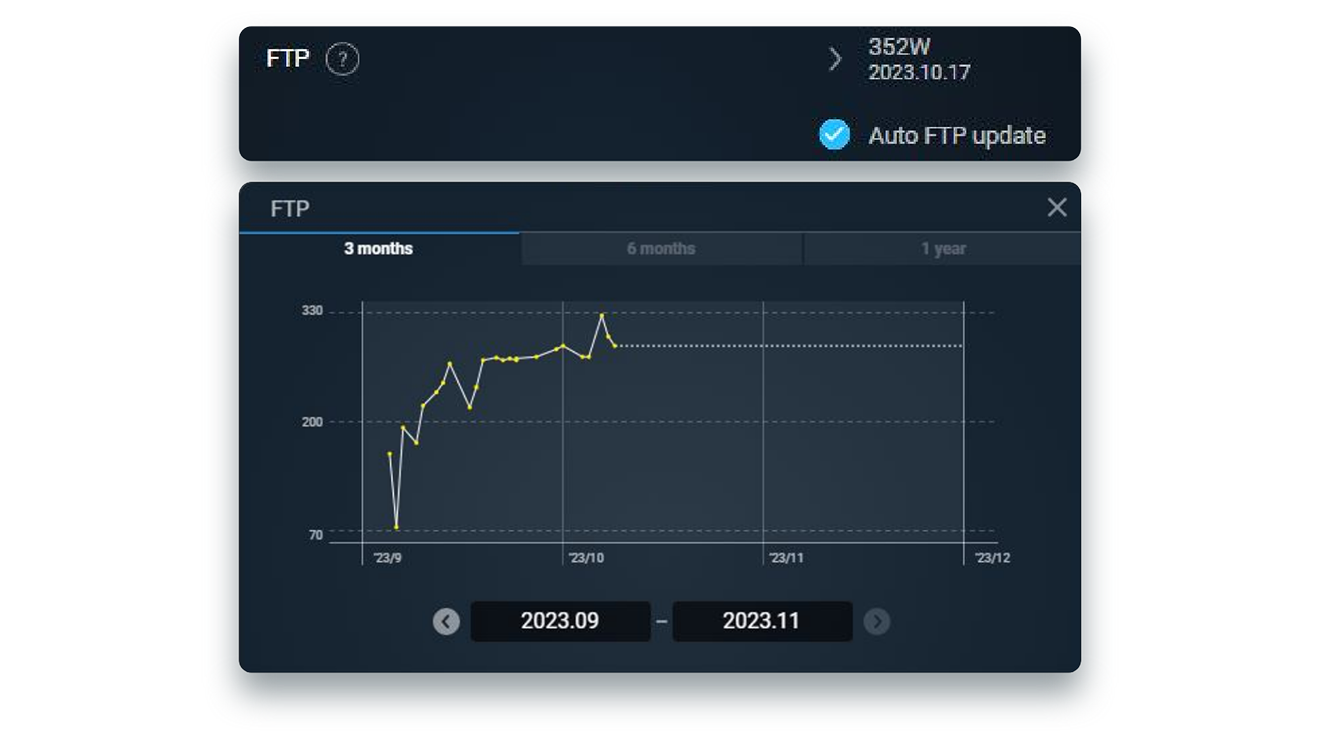Click the Auto FTP update label
1320x741 pixels.
957,135
